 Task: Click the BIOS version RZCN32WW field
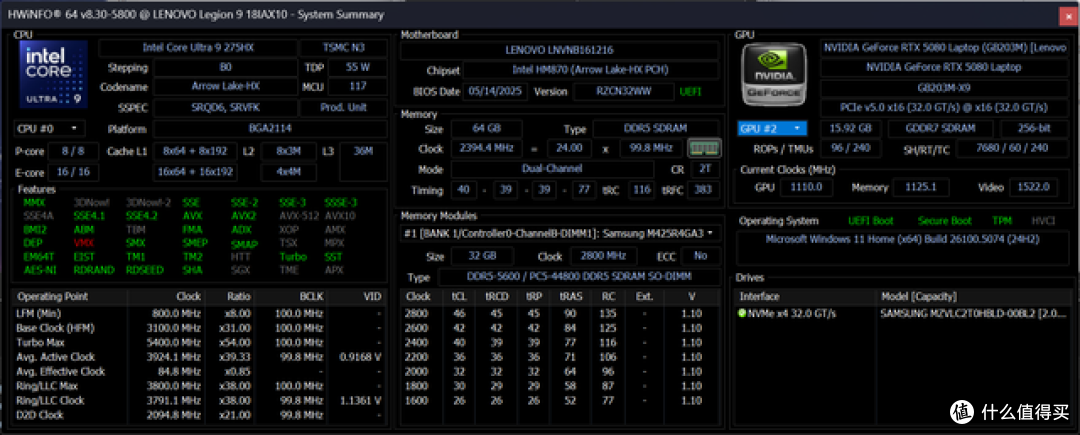(623, 91)
